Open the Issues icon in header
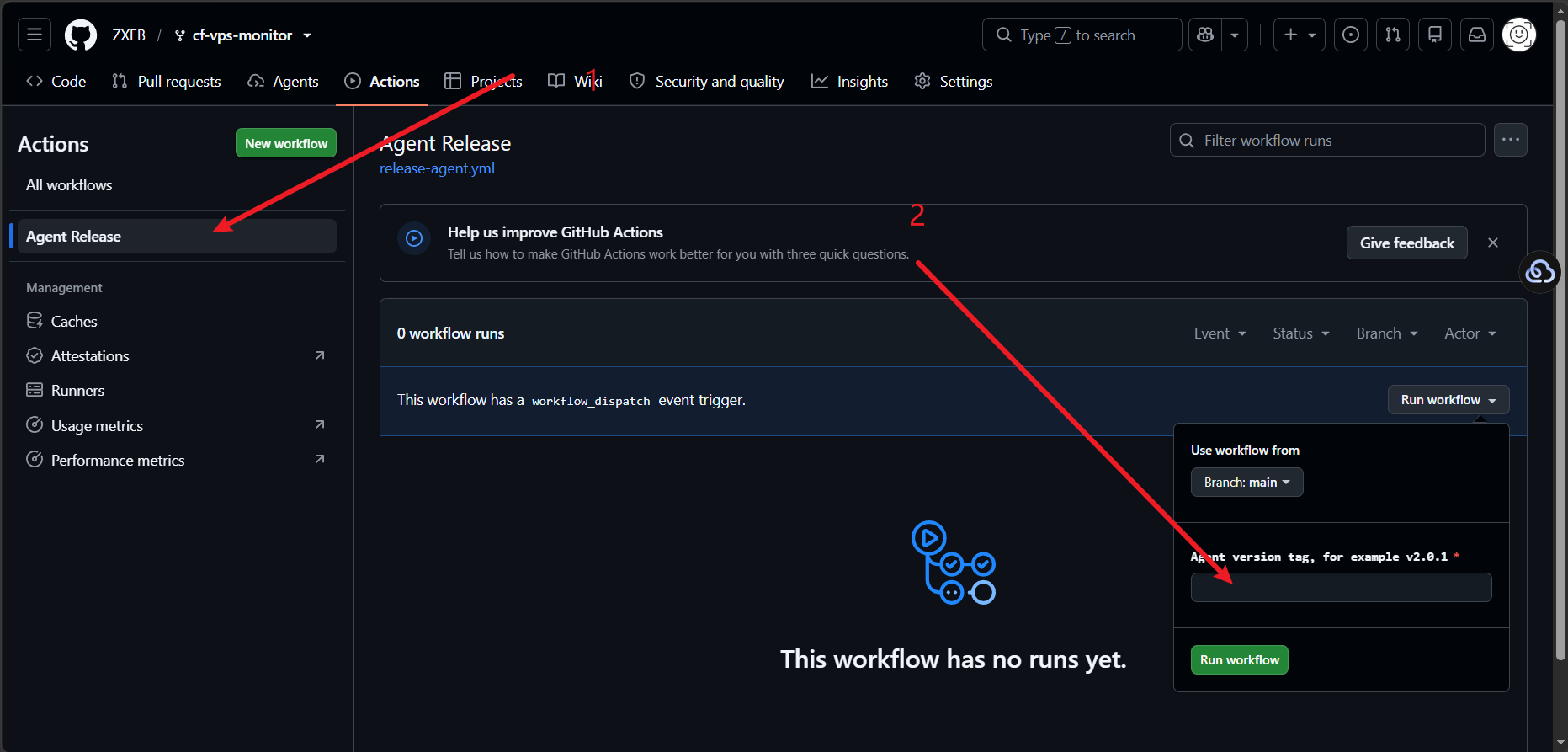This screenshot has width=1568, height=752. pyautogui.click(x=1351, y=35)
